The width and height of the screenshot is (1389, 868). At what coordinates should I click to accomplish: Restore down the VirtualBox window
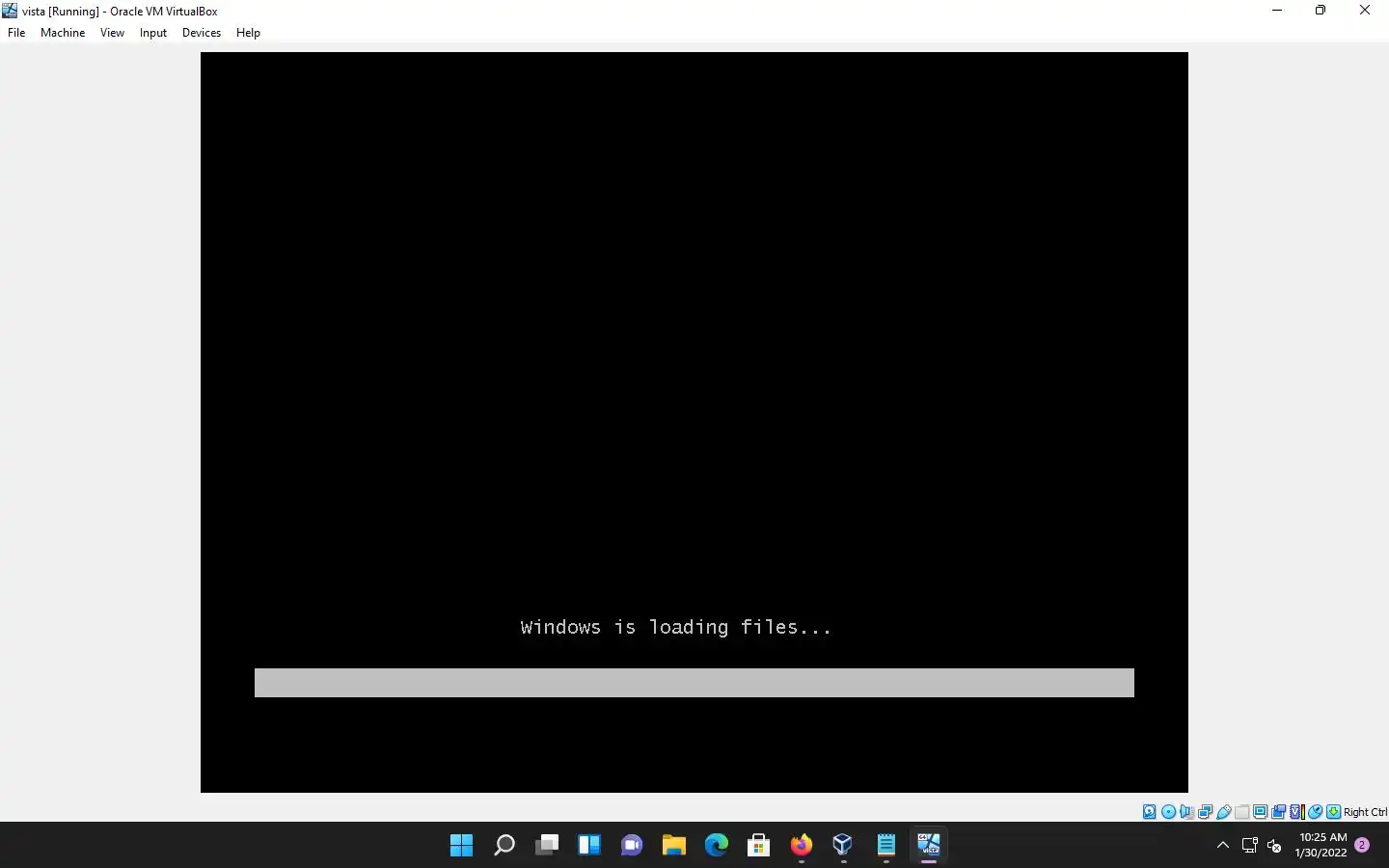[1321, 11]
